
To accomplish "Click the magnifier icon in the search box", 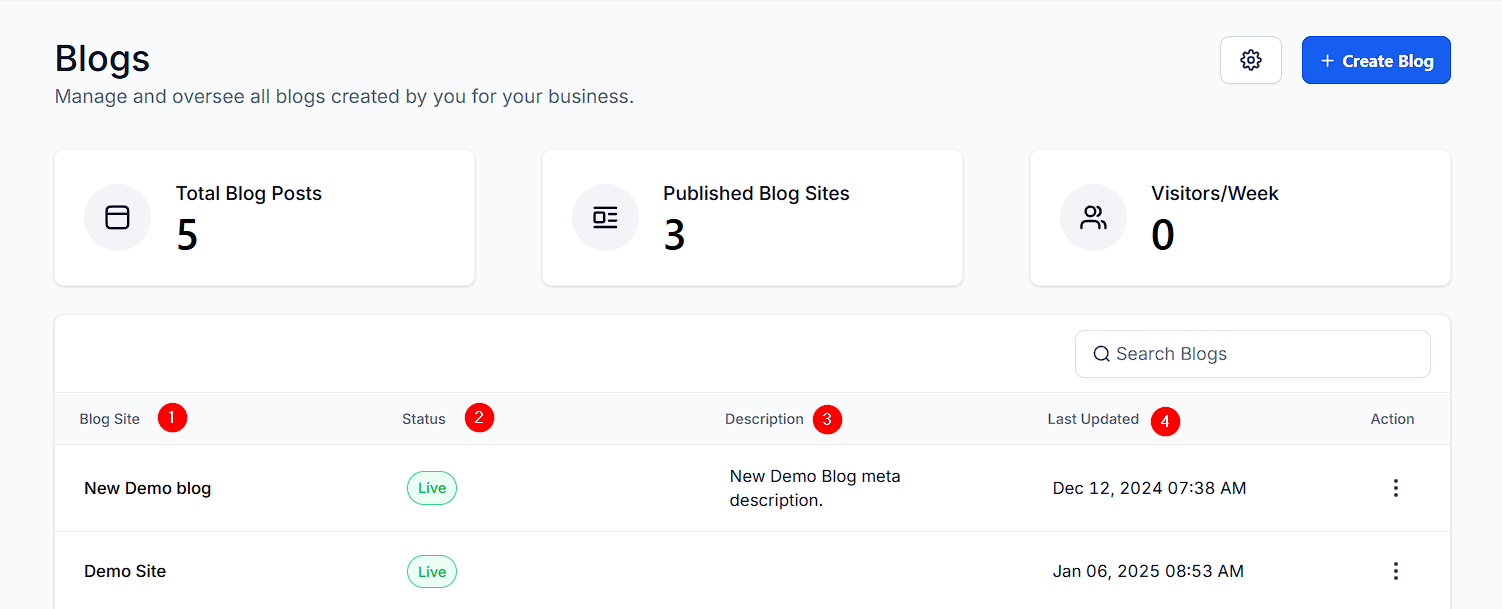I will 1101,354.
